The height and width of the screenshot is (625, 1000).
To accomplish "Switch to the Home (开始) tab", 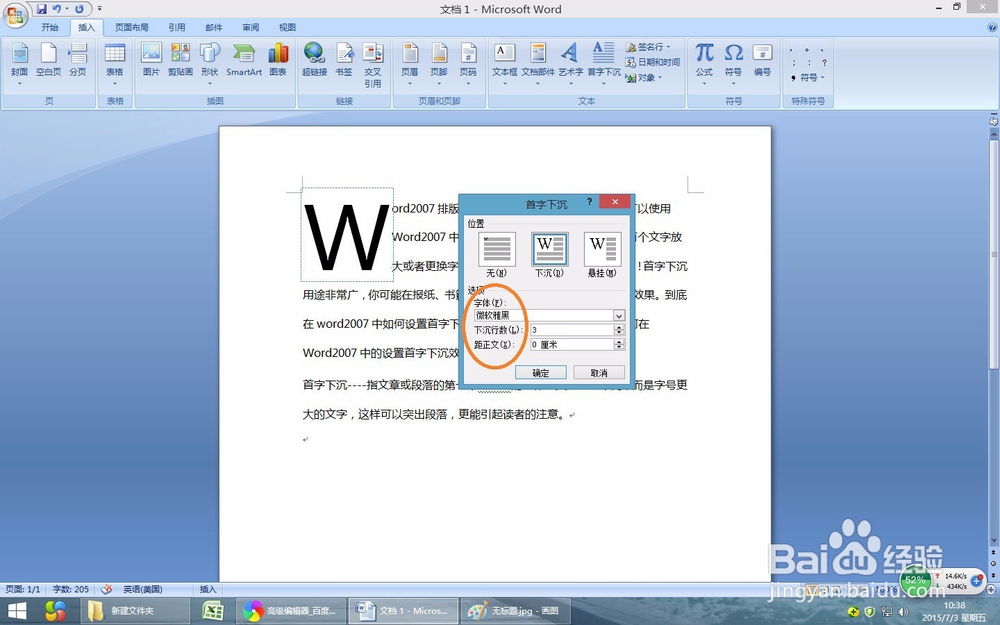I will coord(50,27).
